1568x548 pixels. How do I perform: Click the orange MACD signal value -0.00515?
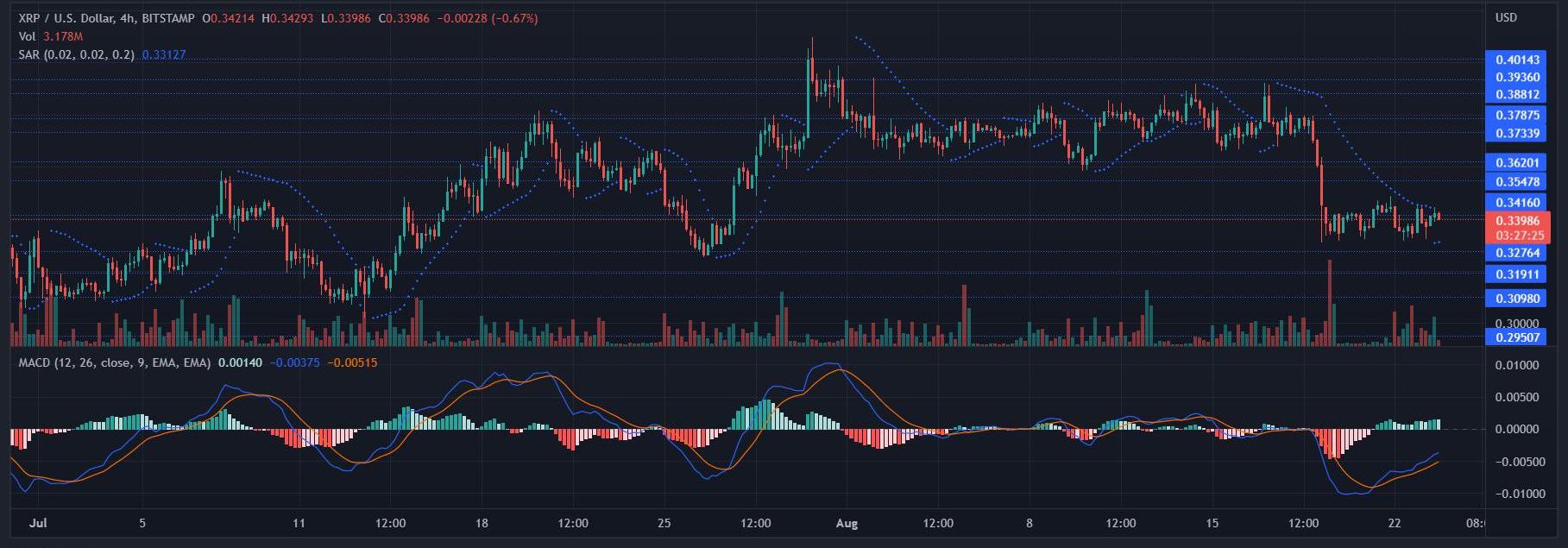click(354, 363)
